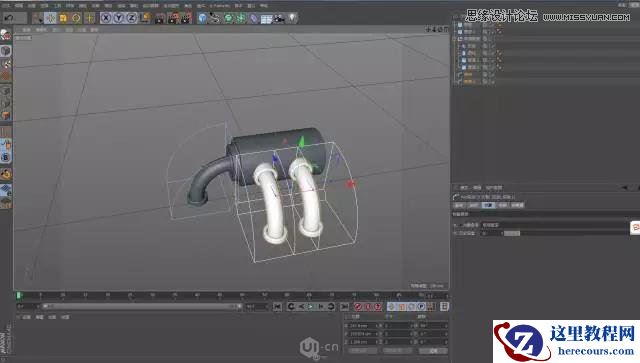Screen dimensions: 640x363
Task: Click the position Y coordinate field
Action: [x=362, y=334]
